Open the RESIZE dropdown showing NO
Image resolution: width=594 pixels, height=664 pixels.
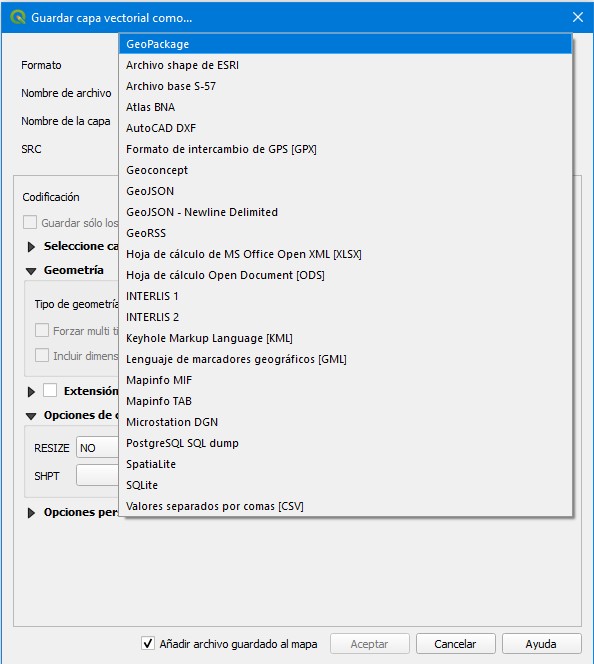[x=97, y=448]
